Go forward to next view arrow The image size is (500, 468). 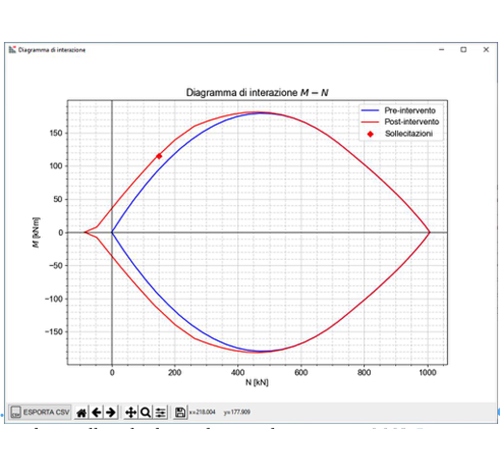(111, 413)
